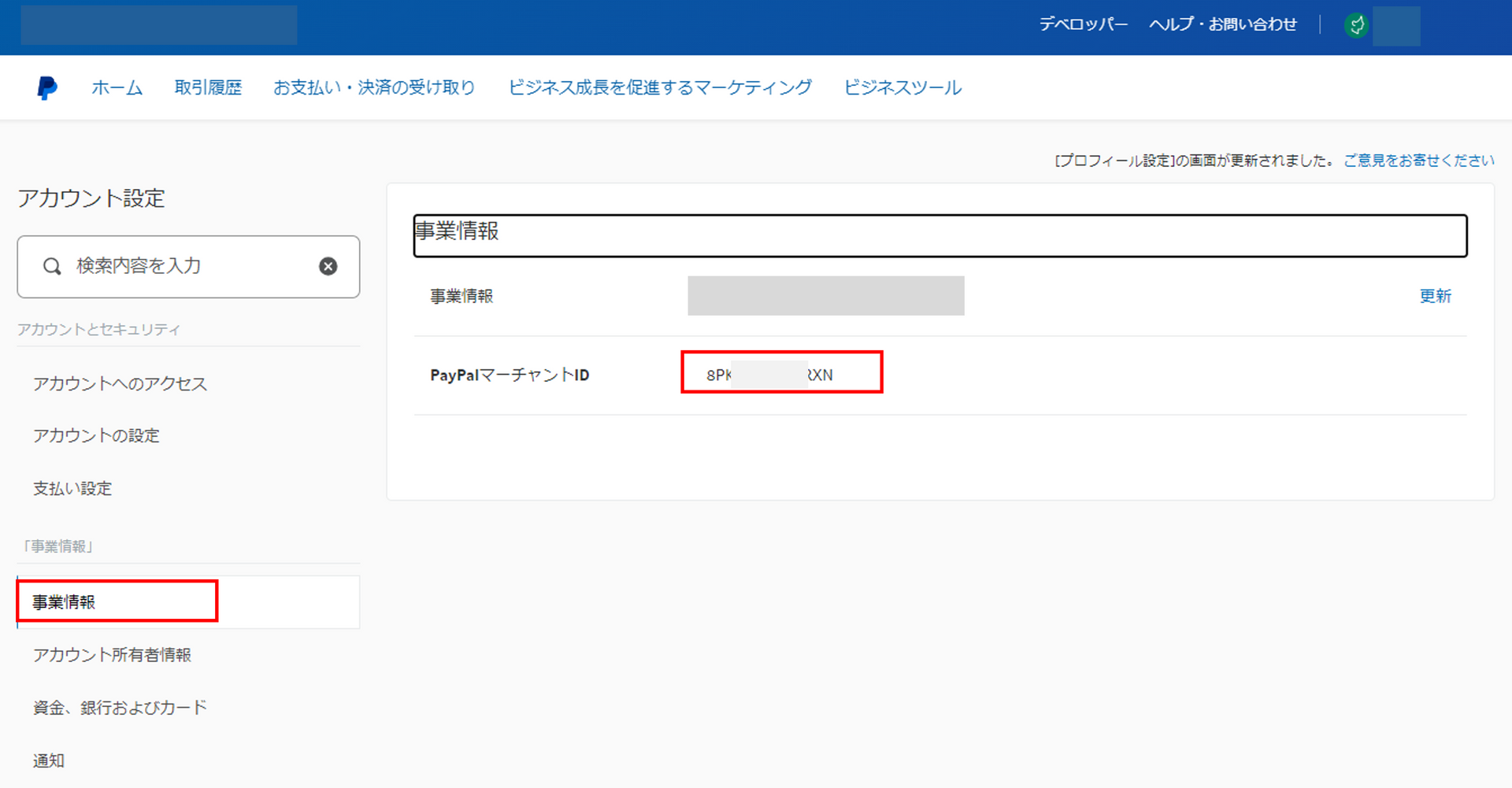1512x788 pixels.
Task: Open the 取引履歴 menu
Action: 208,87
